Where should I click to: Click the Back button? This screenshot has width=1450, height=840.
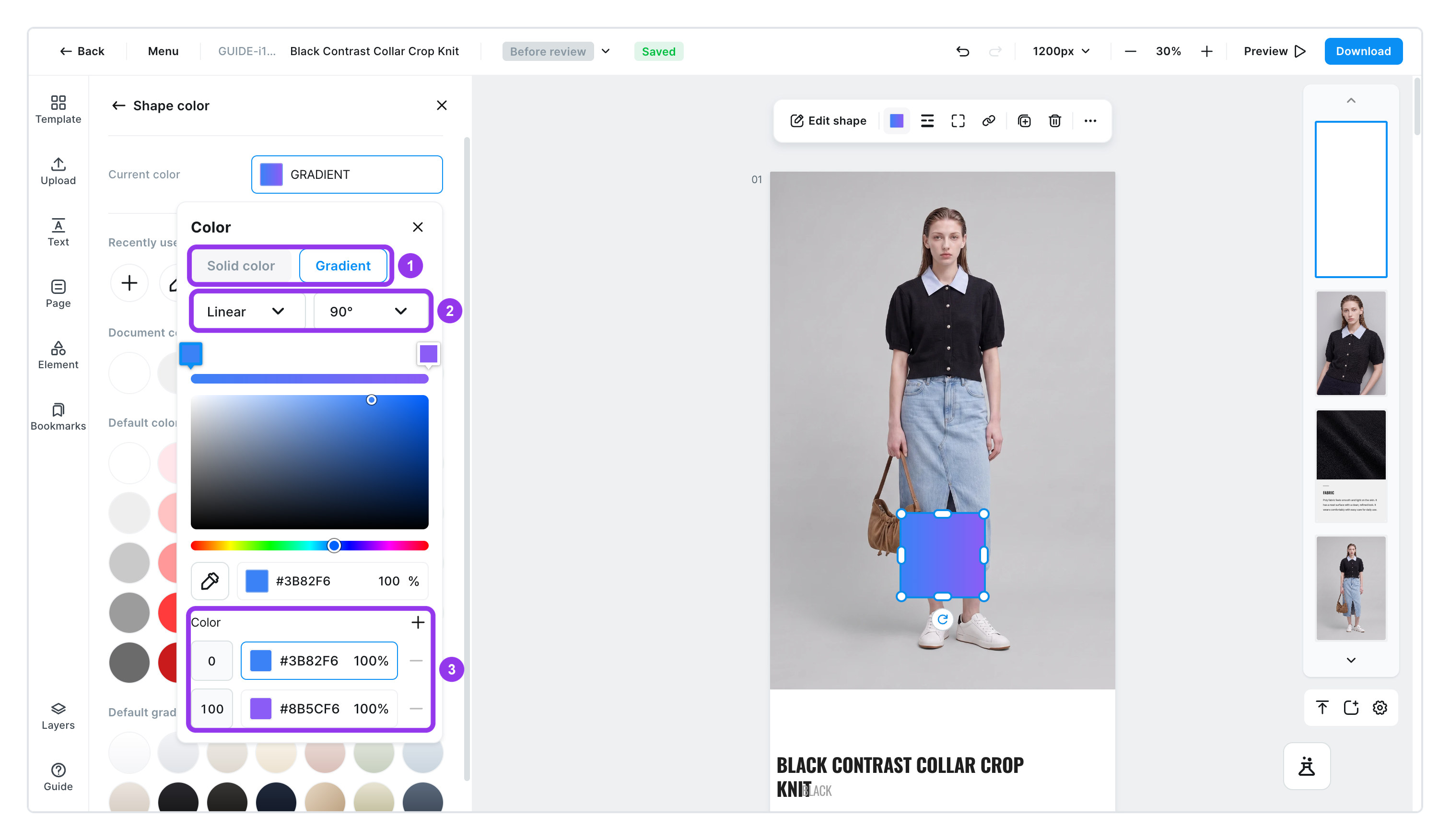coord(82,51)
